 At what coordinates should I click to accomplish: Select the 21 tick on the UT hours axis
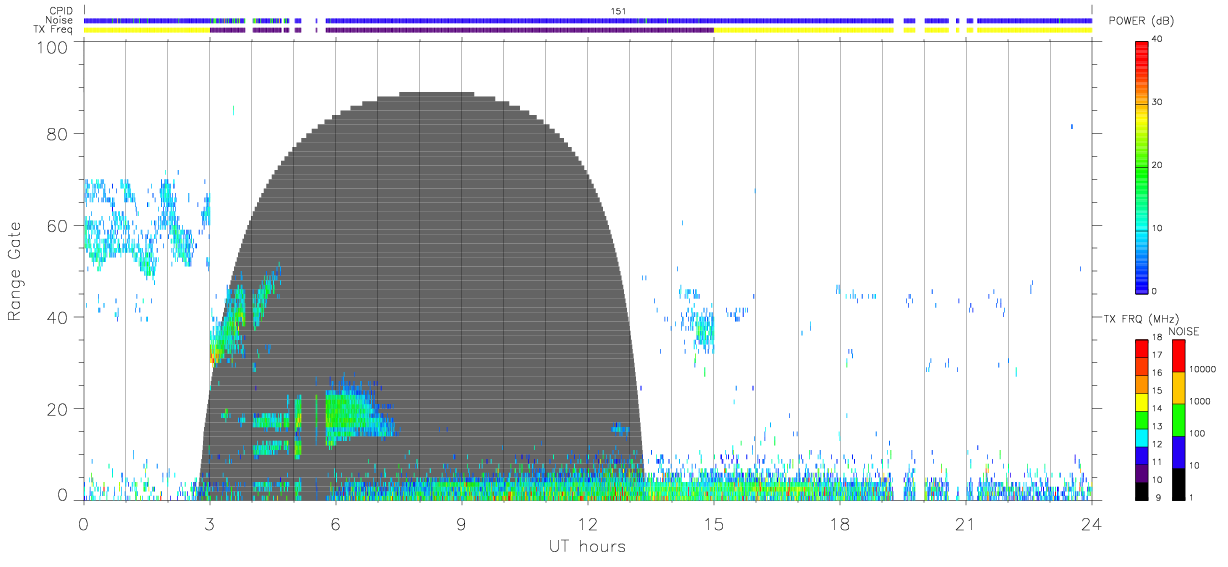tap(965, 523)
